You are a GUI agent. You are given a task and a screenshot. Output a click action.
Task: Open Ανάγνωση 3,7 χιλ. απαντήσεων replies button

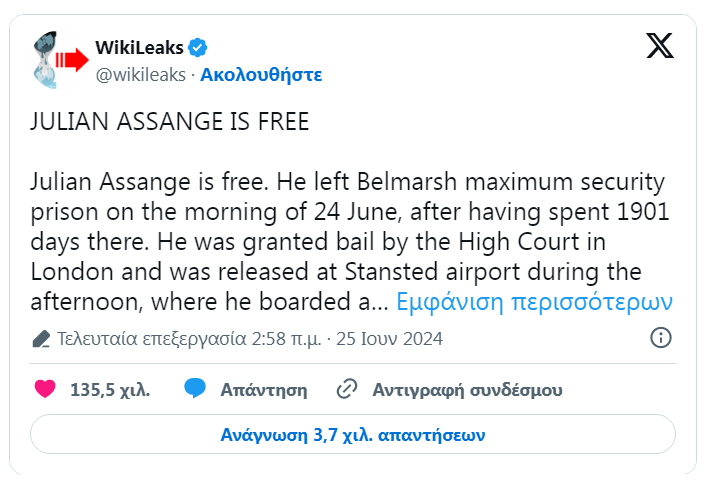click(353, 435)
